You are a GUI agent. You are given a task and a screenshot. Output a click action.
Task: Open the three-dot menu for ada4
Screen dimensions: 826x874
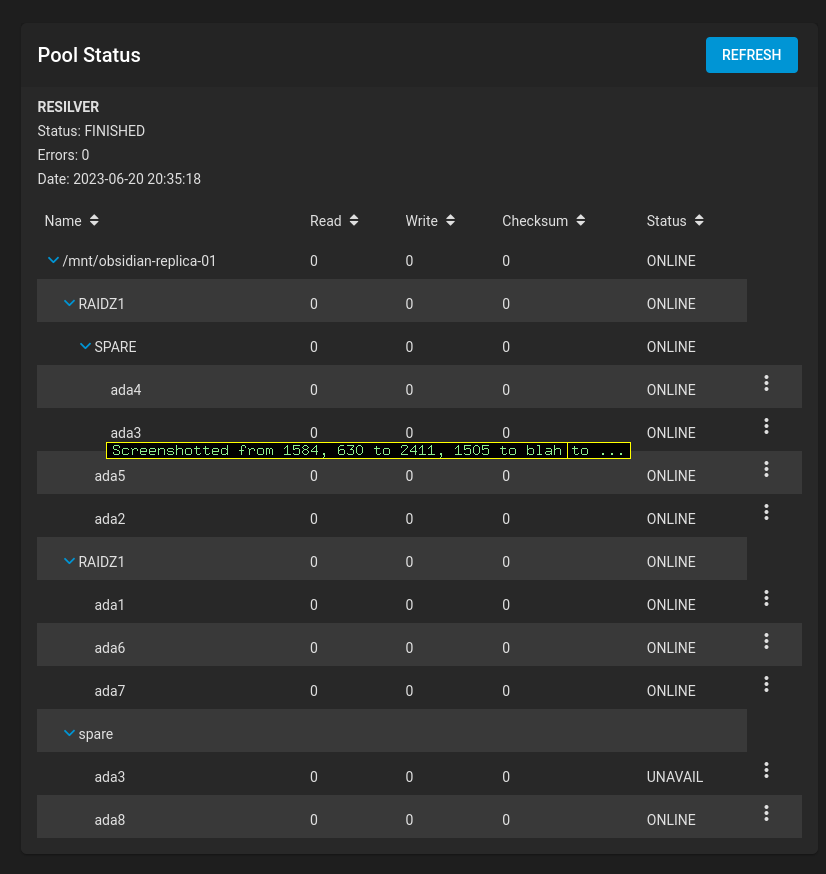[766, 383]
